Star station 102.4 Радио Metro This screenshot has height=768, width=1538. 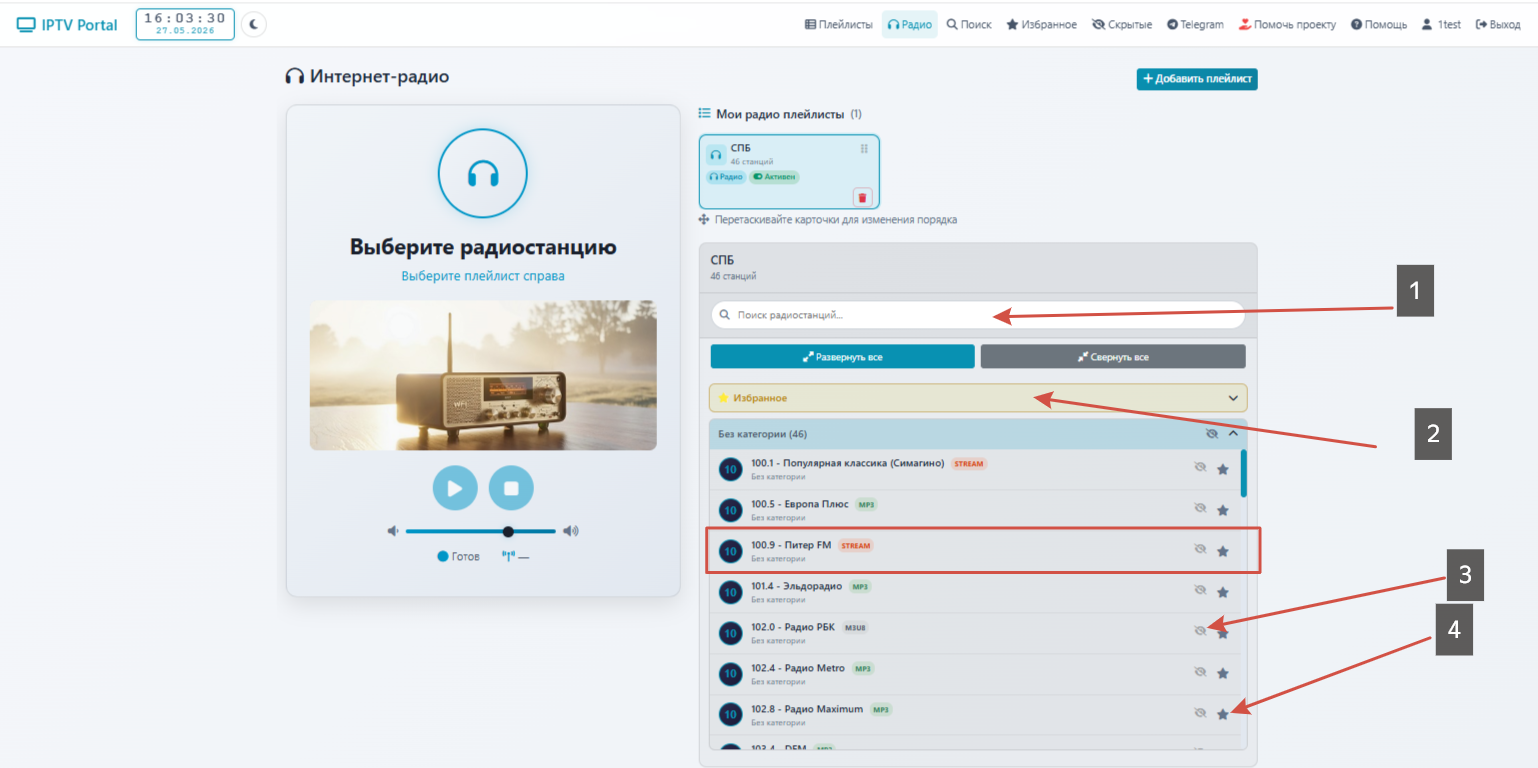pyautogui.click(x=1222, y=674)
